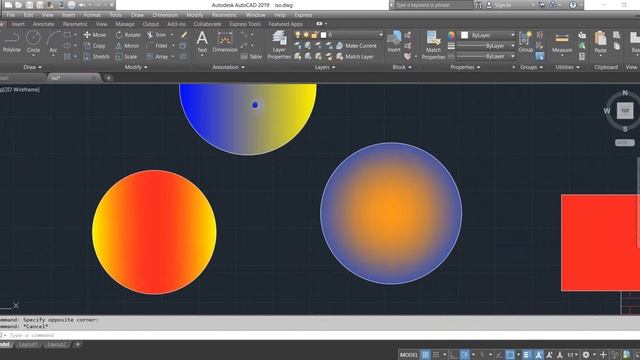Viewport: 640px width, 360px height.
Task: Toggle MODEL space button
Action: (409, 355)
